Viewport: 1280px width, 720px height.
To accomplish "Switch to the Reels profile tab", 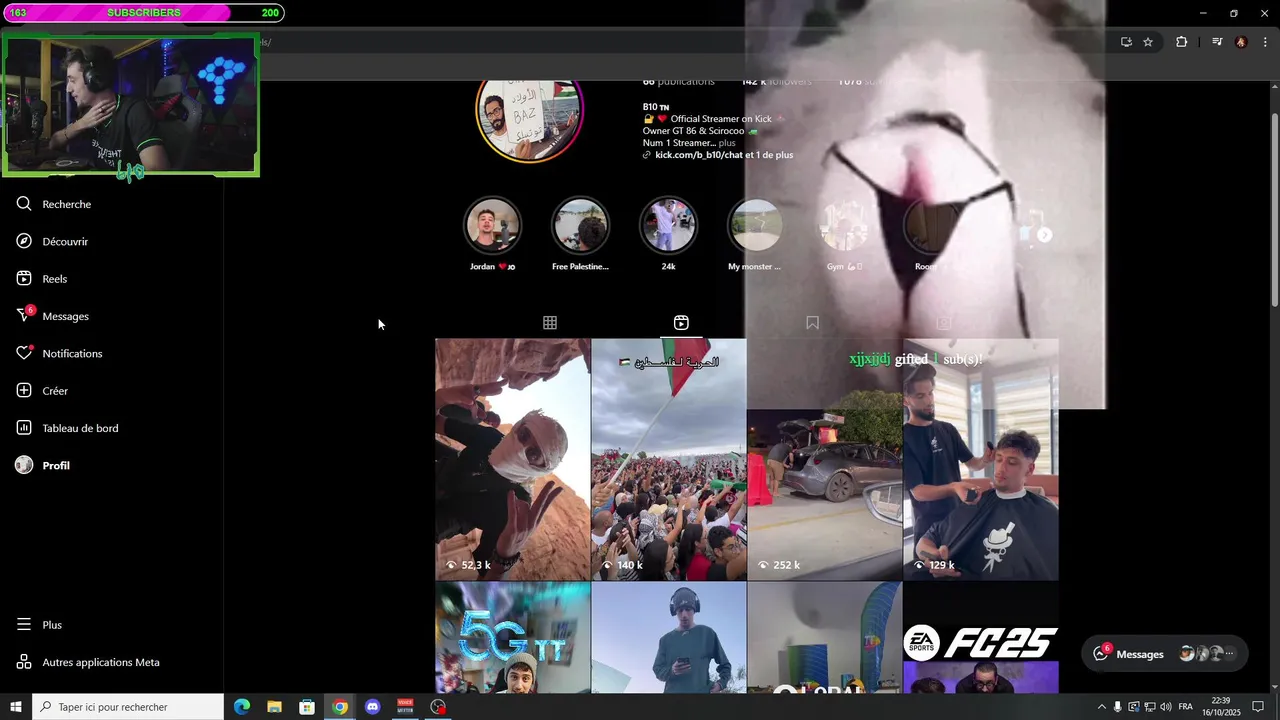I will click(x=681, y=323).
